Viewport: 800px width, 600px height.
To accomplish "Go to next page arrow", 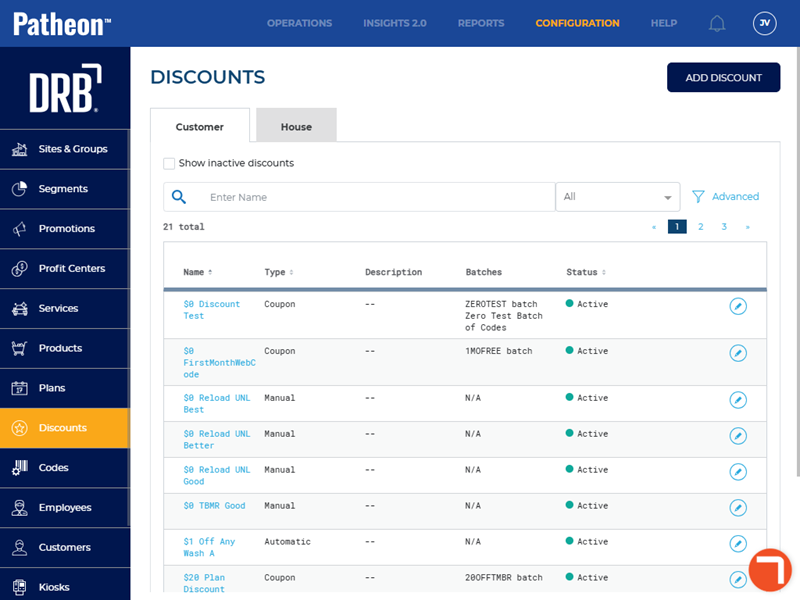I will coord(747,227).
